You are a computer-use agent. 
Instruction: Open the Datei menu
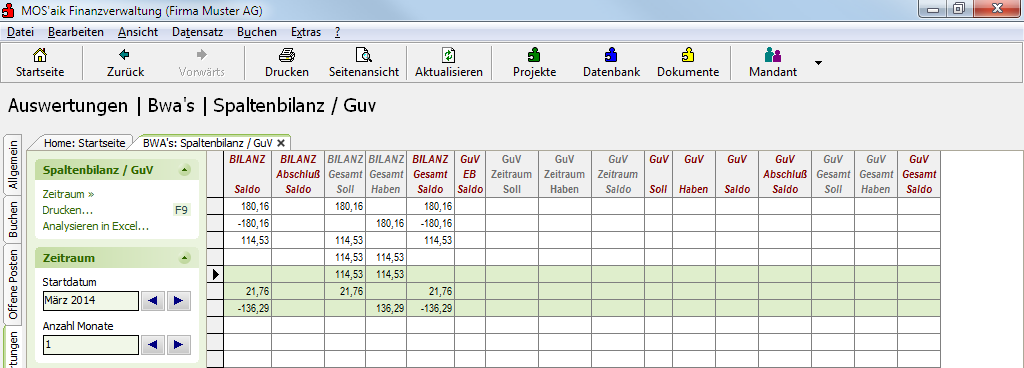[20, 32]
